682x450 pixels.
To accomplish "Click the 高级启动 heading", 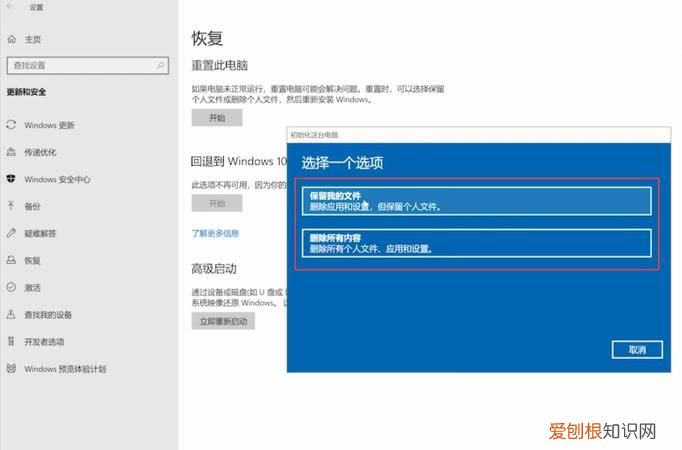I will [214, 269].
